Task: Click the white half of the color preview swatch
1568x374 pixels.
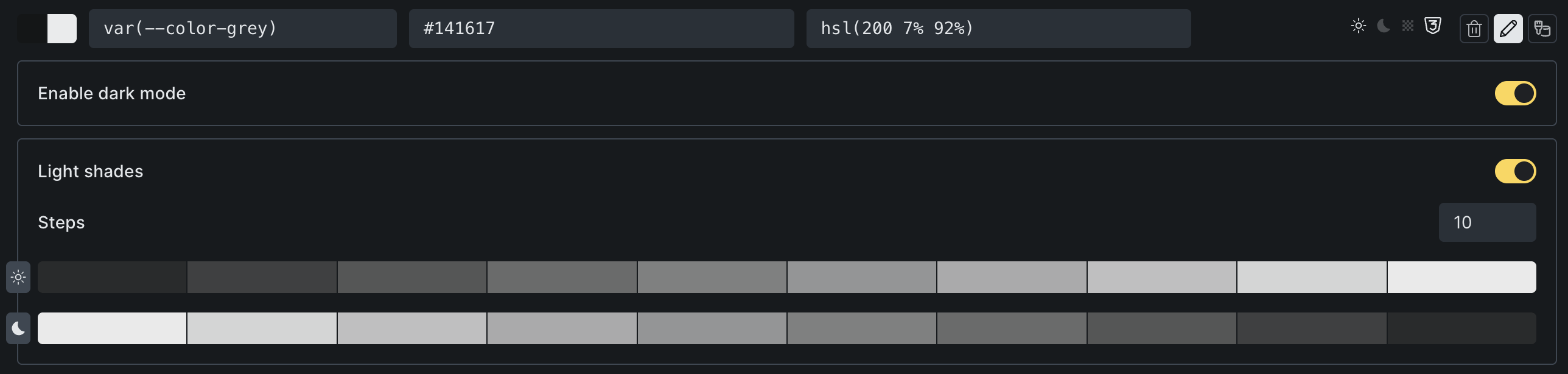Action: point(62,29)
